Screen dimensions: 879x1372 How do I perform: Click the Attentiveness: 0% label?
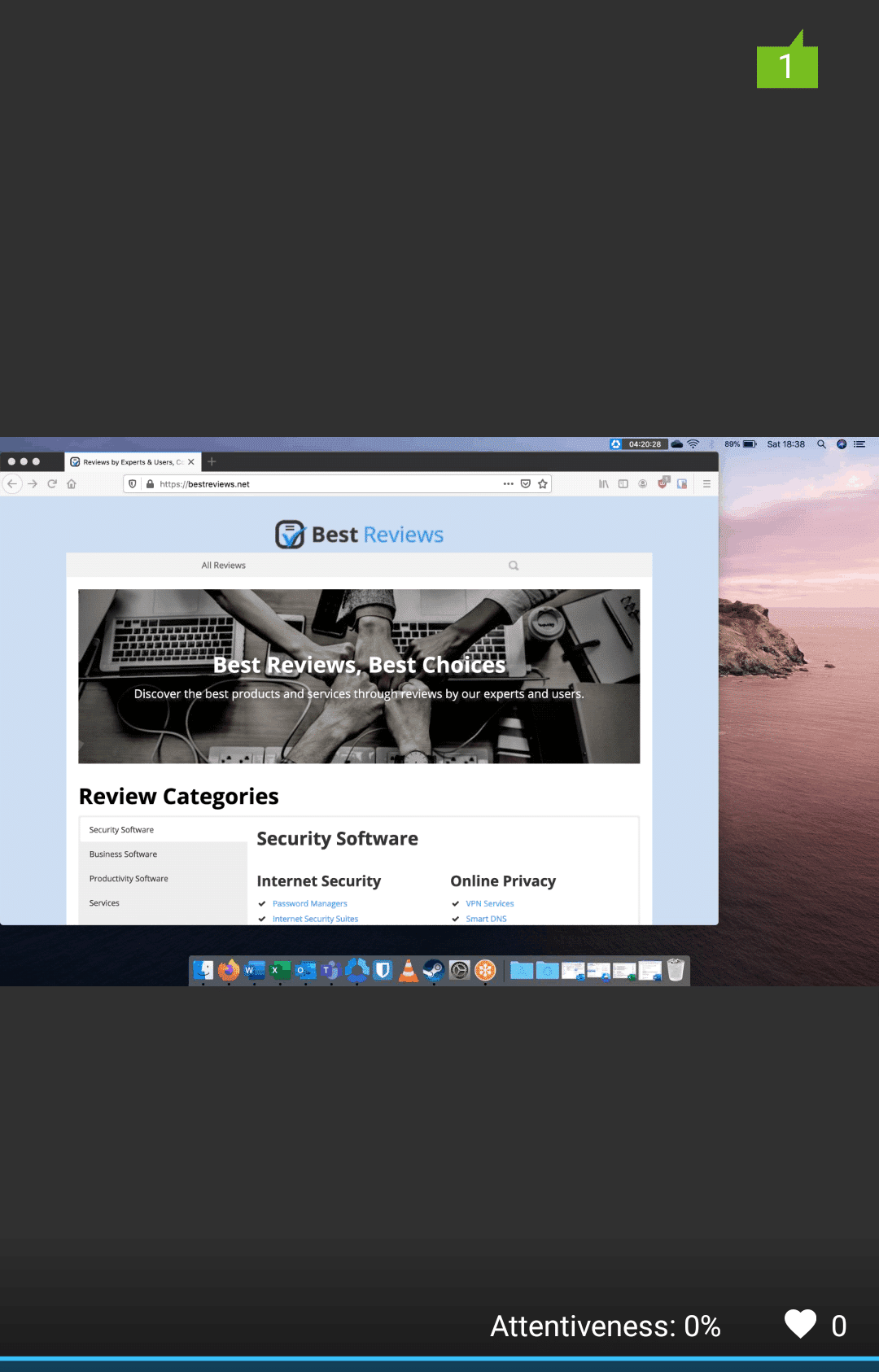pyautogui.click(x=606, y=1326)
